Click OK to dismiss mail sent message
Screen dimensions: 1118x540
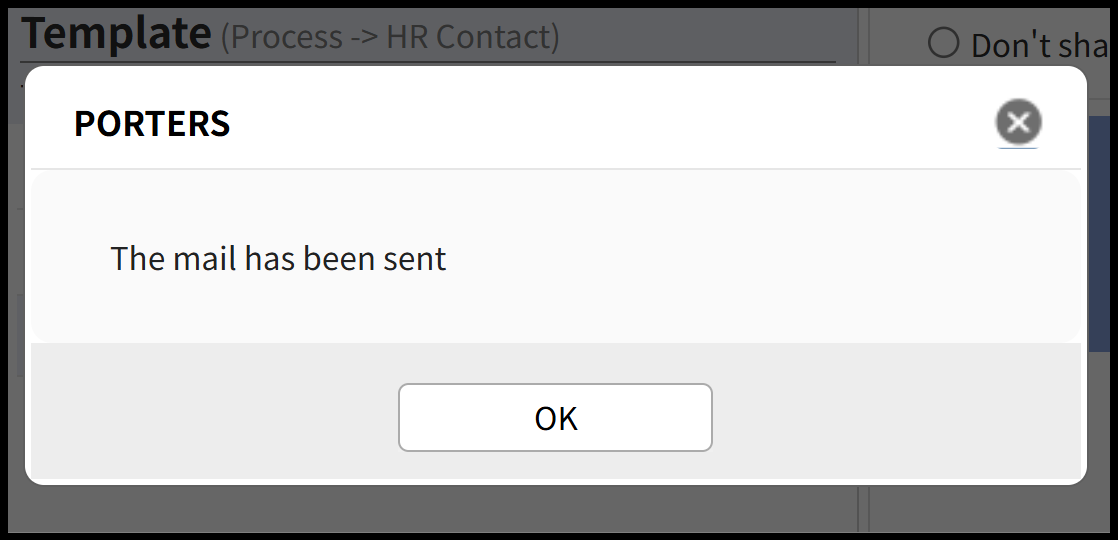tap(555, 418)
